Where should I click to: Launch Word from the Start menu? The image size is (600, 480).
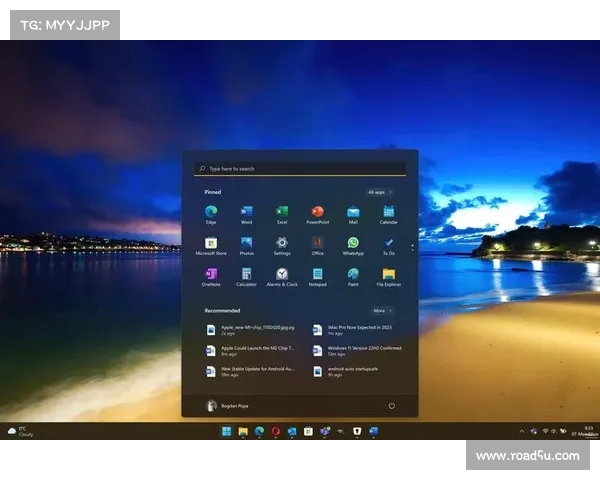(x=246, y=212)
